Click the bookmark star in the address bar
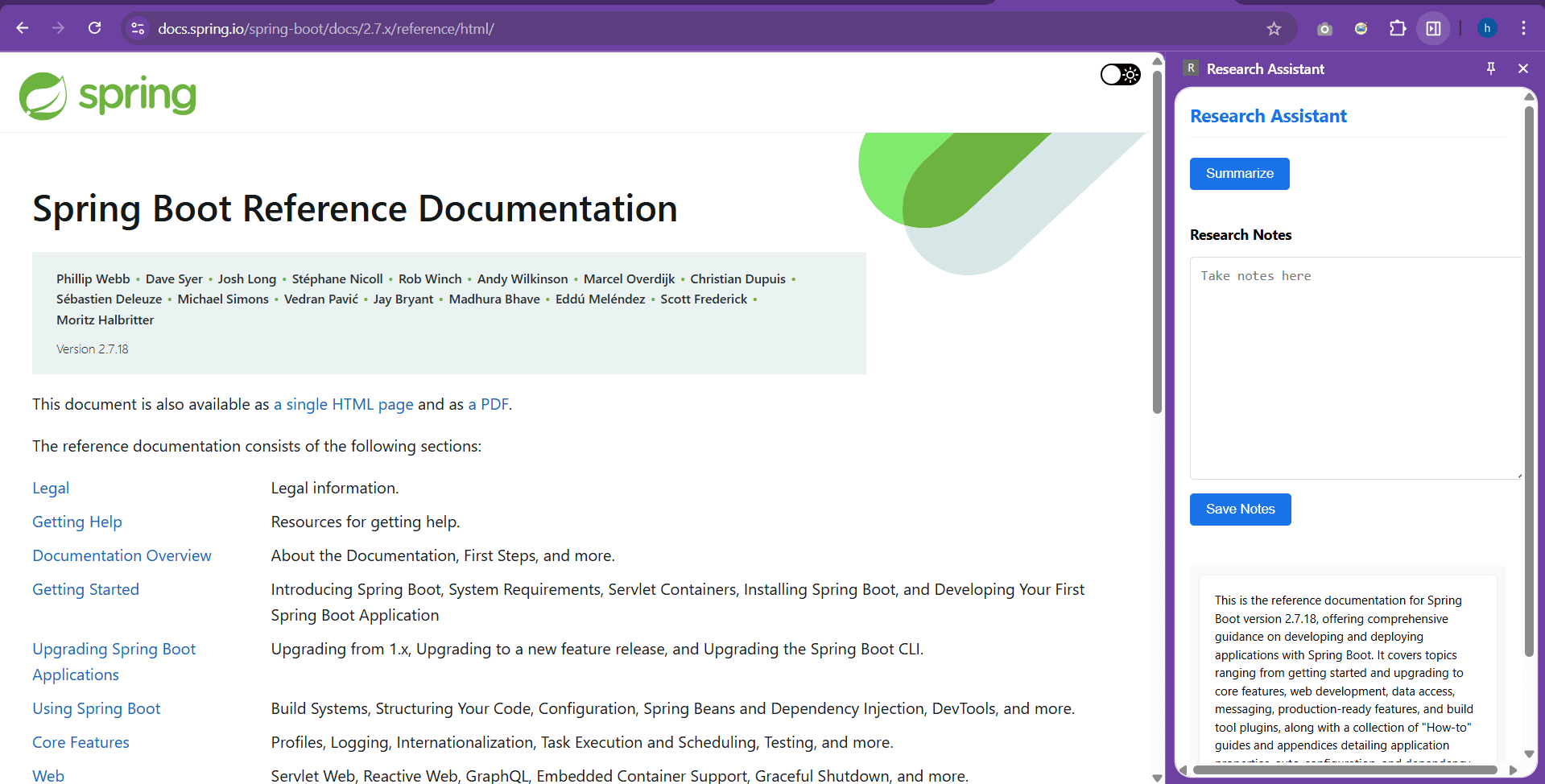1545x784 pixels. tap(1274, 28)
